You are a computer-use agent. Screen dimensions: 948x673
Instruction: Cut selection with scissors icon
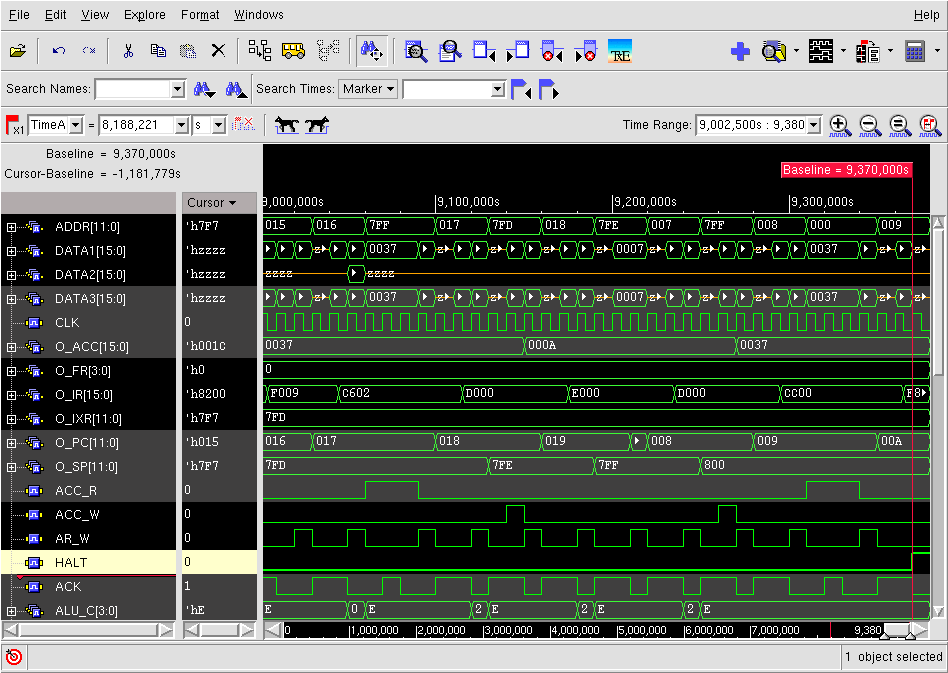tap(128, 51)
